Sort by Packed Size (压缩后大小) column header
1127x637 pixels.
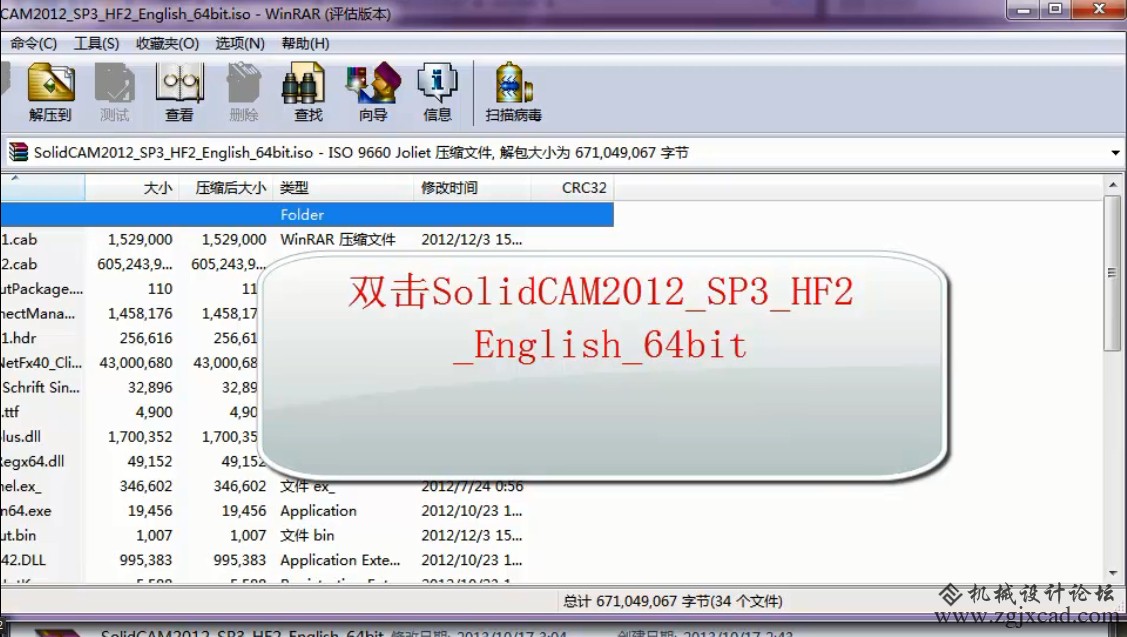pos(226,188)
